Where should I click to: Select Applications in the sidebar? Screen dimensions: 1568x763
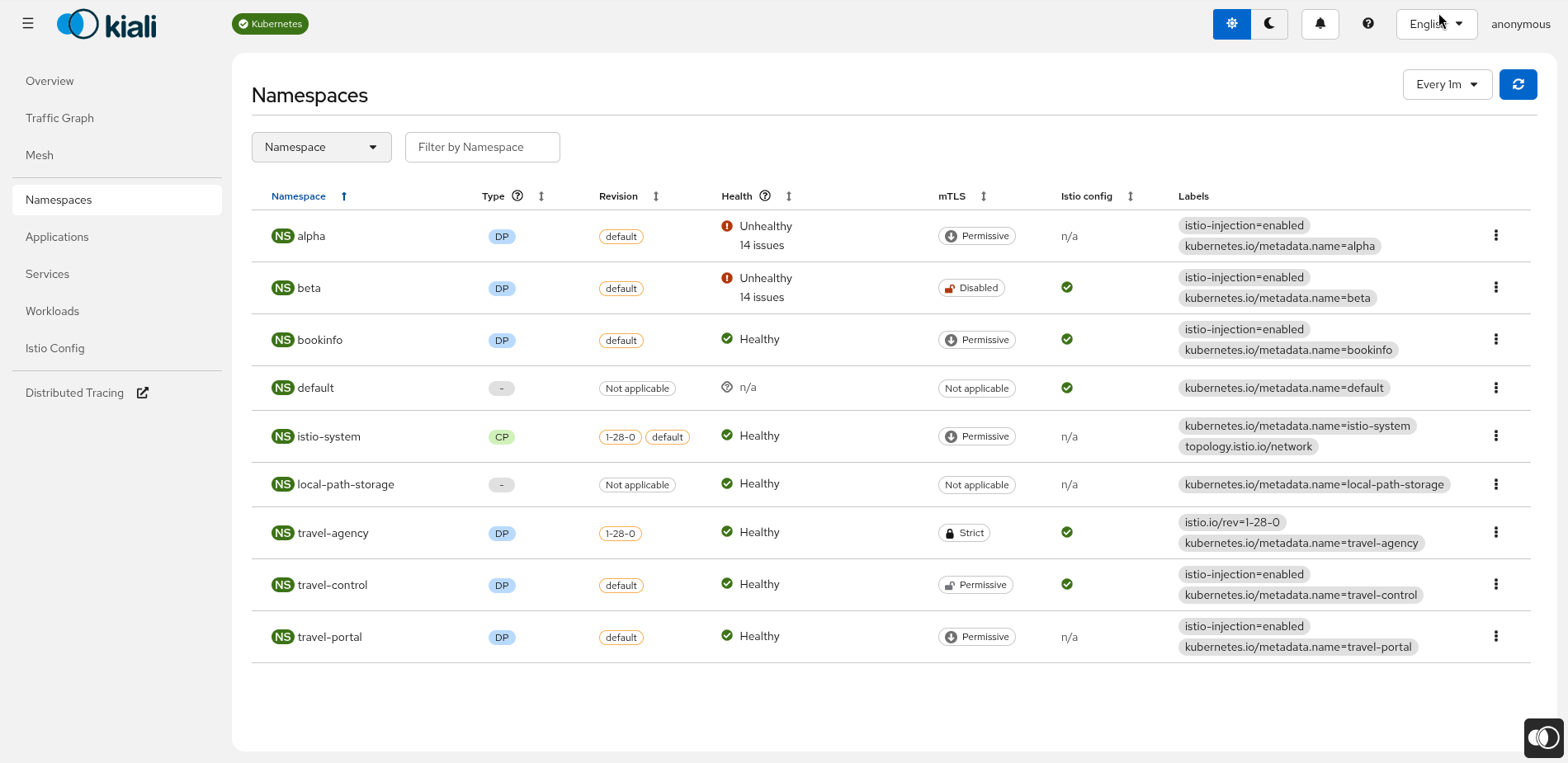click(57, 237)
